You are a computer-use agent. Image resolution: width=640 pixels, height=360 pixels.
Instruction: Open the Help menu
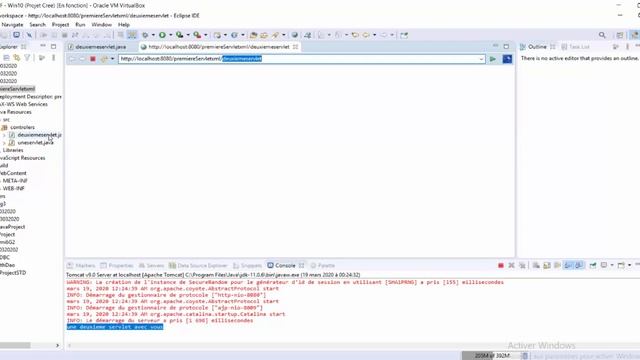tap(124, 24)
